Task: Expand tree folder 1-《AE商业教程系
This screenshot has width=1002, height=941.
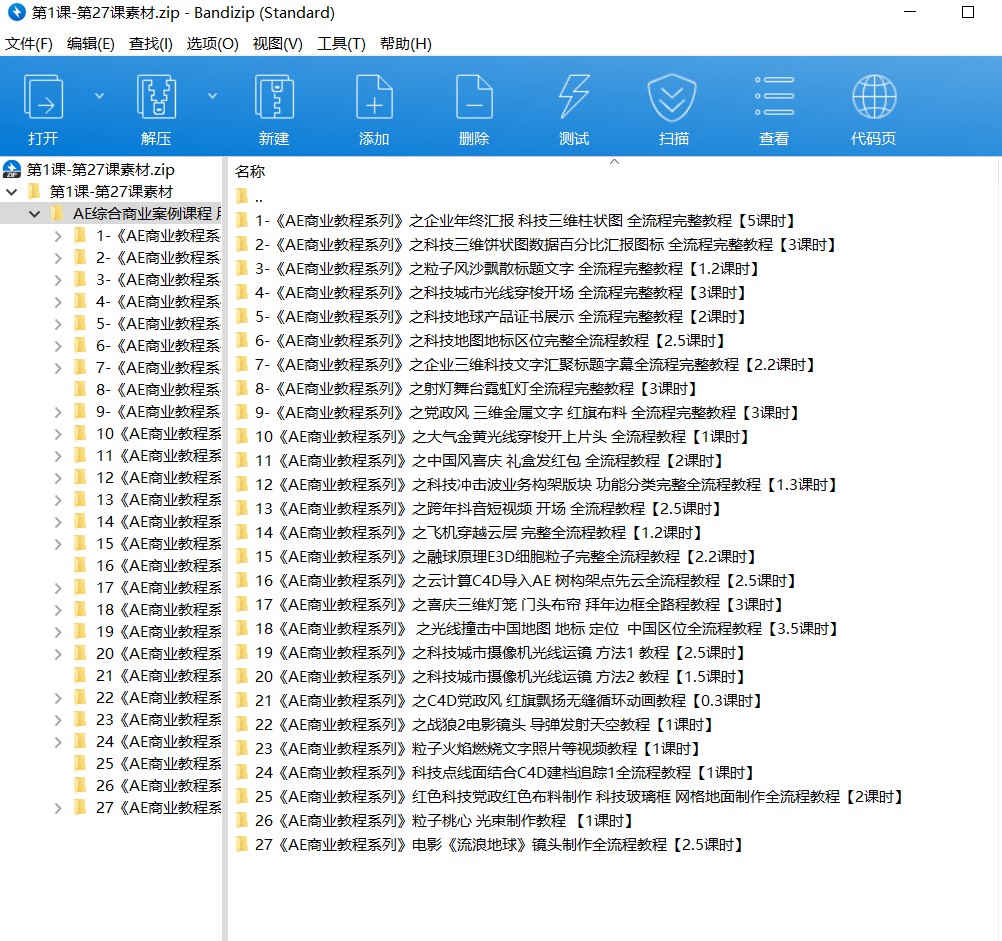Action: [x=58, y=236]
